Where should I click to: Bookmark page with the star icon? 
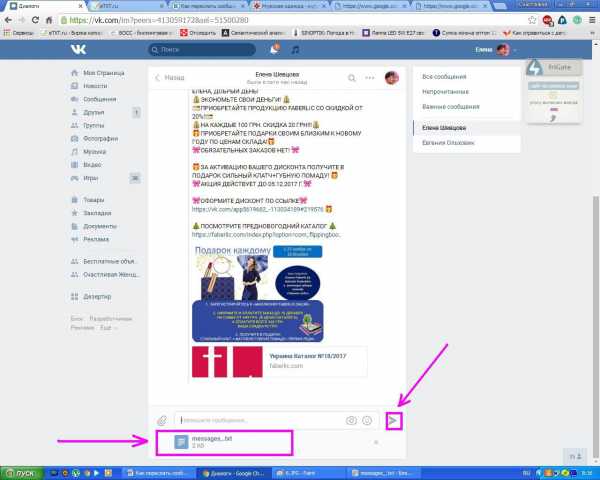point(532,20)
